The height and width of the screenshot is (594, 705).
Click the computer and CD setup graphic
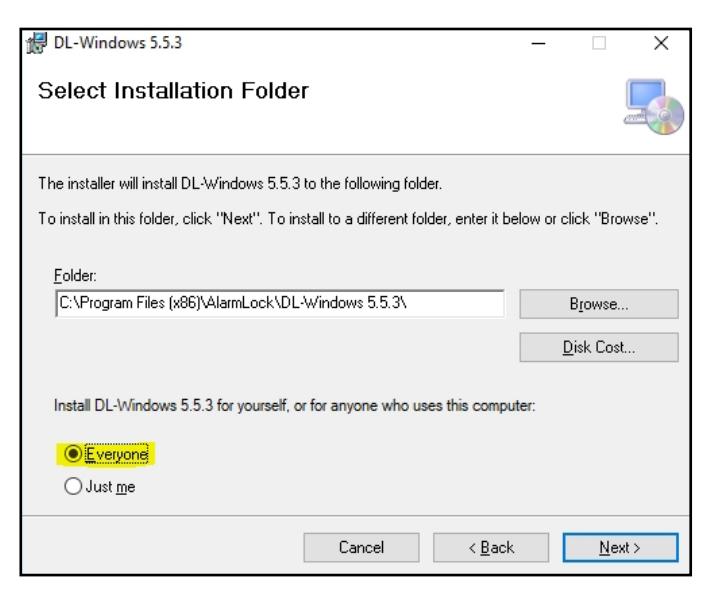click(x=654, y=107)
